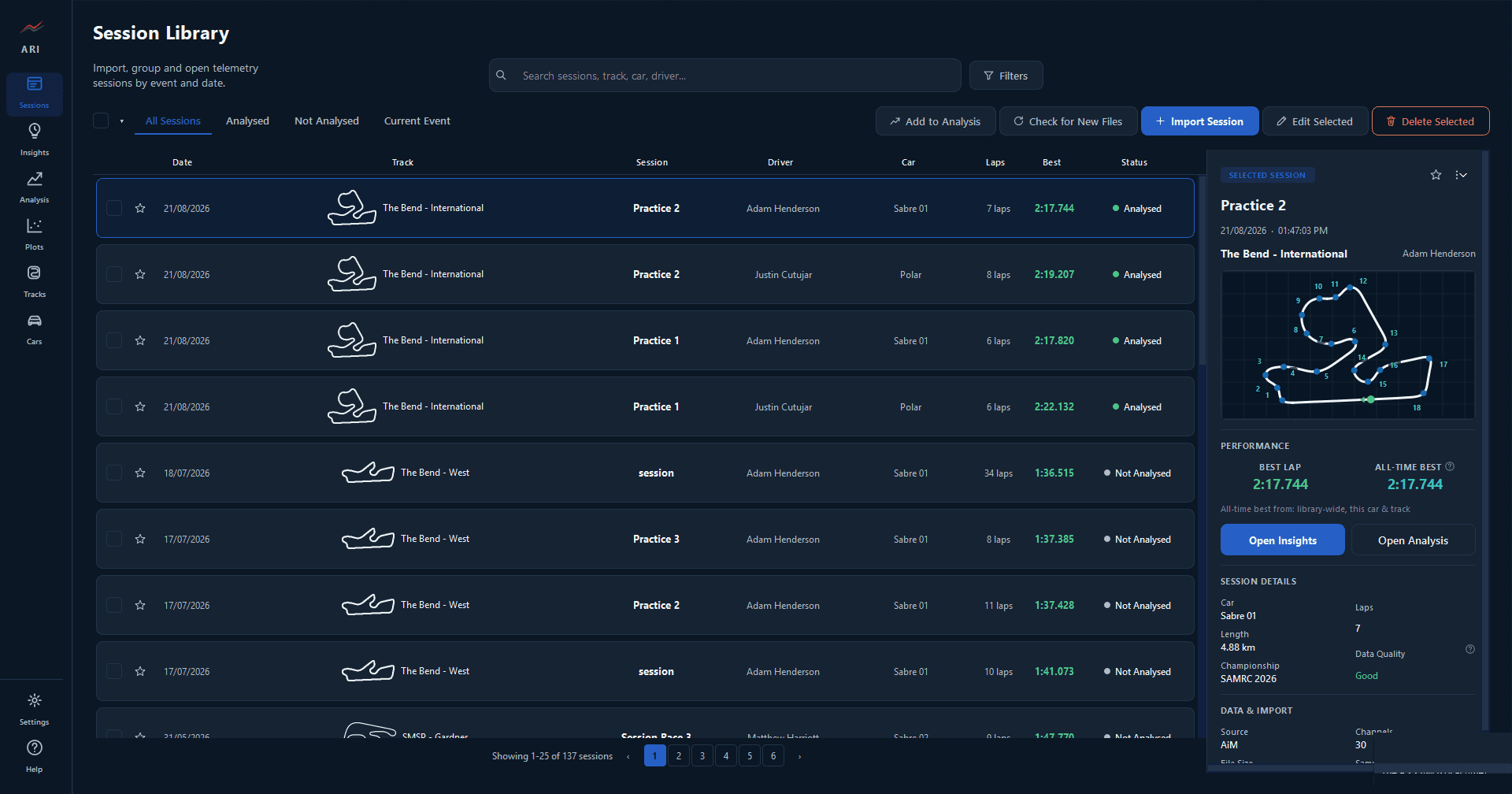The width and height of the screenshot is (1512, 794).
Task: Check Justin Cutjar's 2:19.207 session checkbox
Action: point(114,274)
